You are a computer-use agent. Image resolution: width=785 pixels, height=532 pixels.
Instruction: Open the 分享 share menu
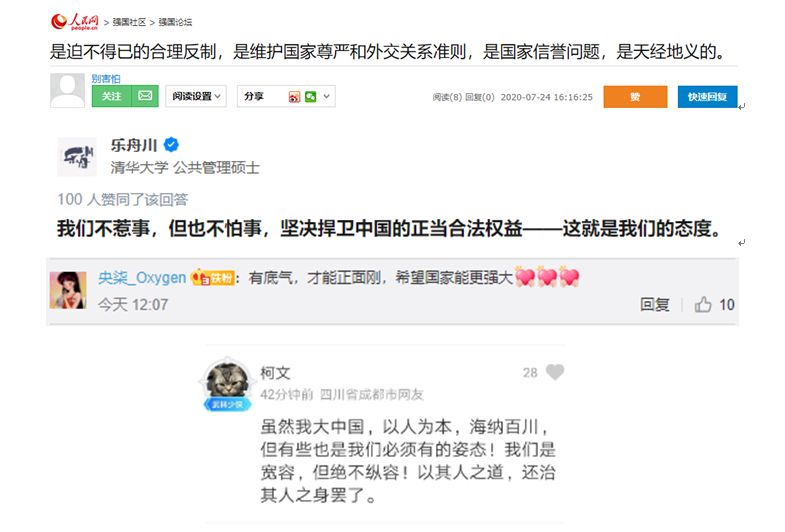(254, 96)
